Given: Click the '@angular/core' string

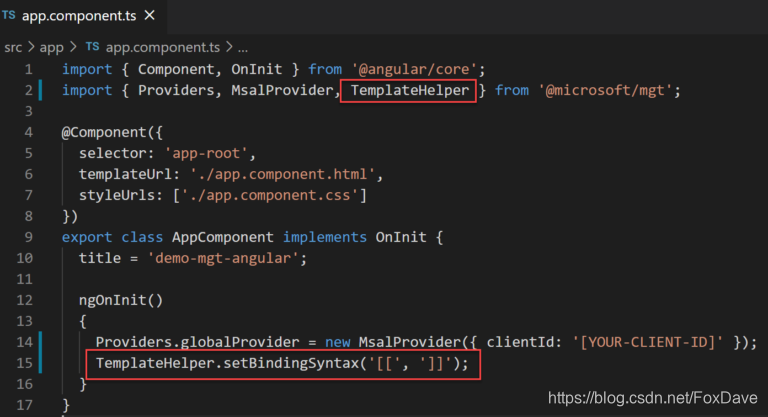Looking at the screenshot, I should click(414, 69).
